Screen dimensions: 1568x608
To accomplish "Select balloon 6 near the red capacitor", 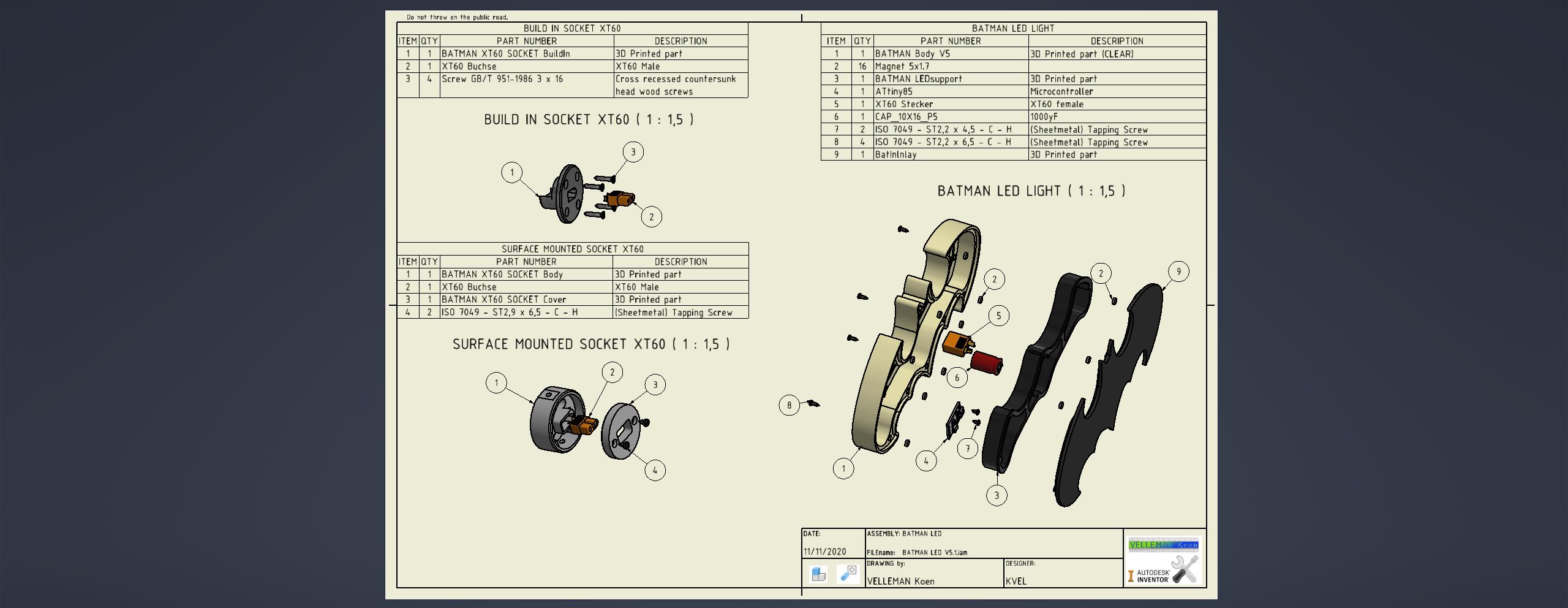I will (957, 378).
